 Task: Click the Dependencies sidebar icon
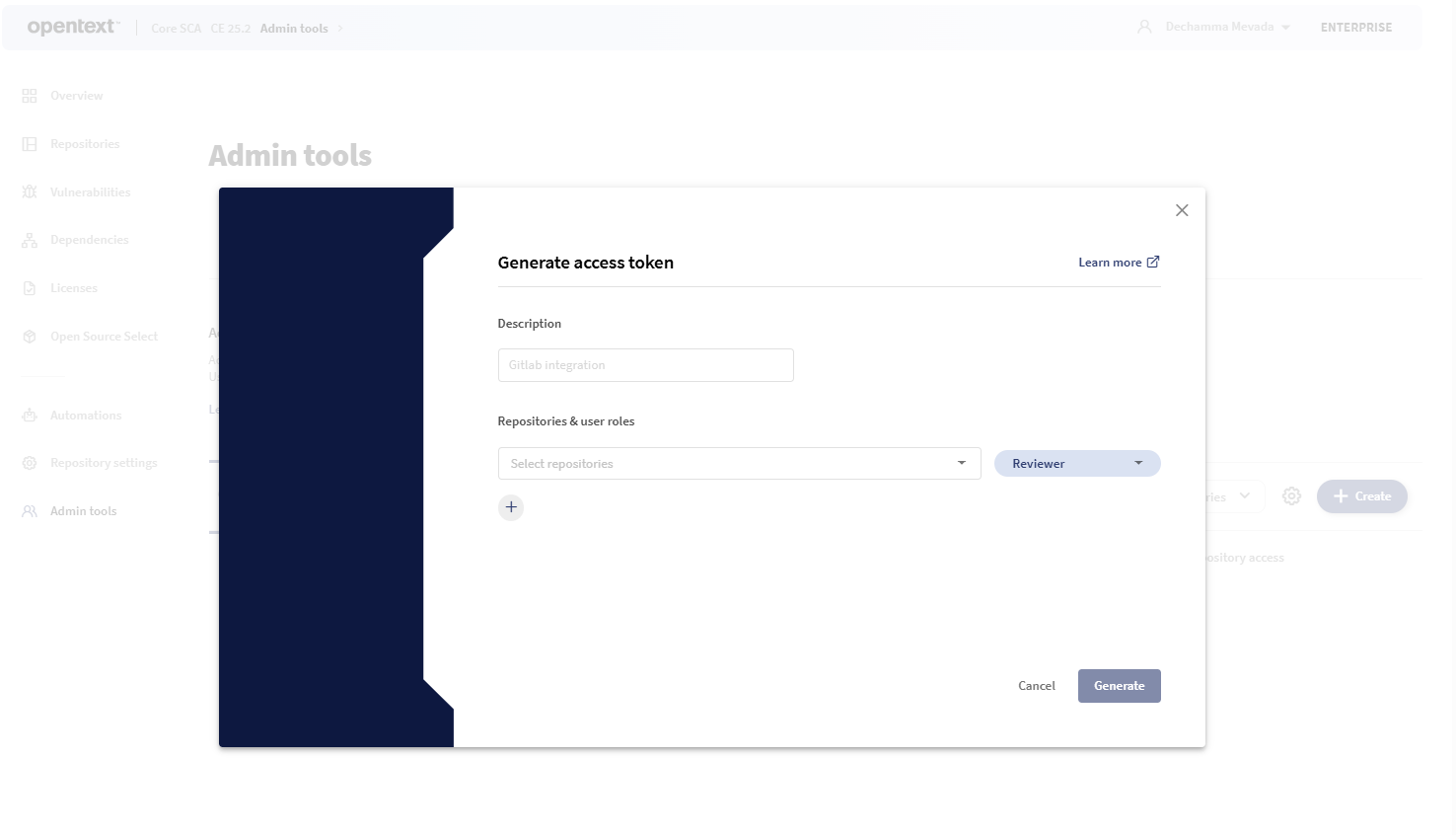[30, 240]
